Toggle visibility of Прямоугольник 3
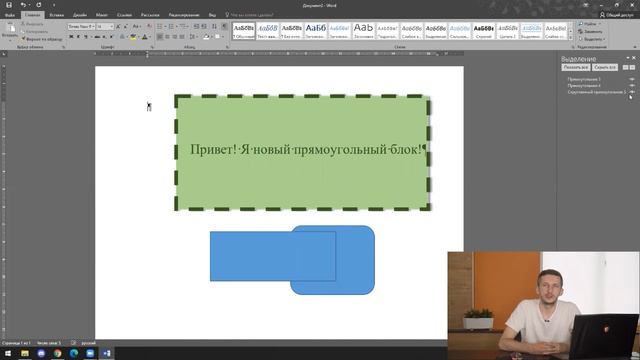Screen dimensions: 640x360 (632, 79)
